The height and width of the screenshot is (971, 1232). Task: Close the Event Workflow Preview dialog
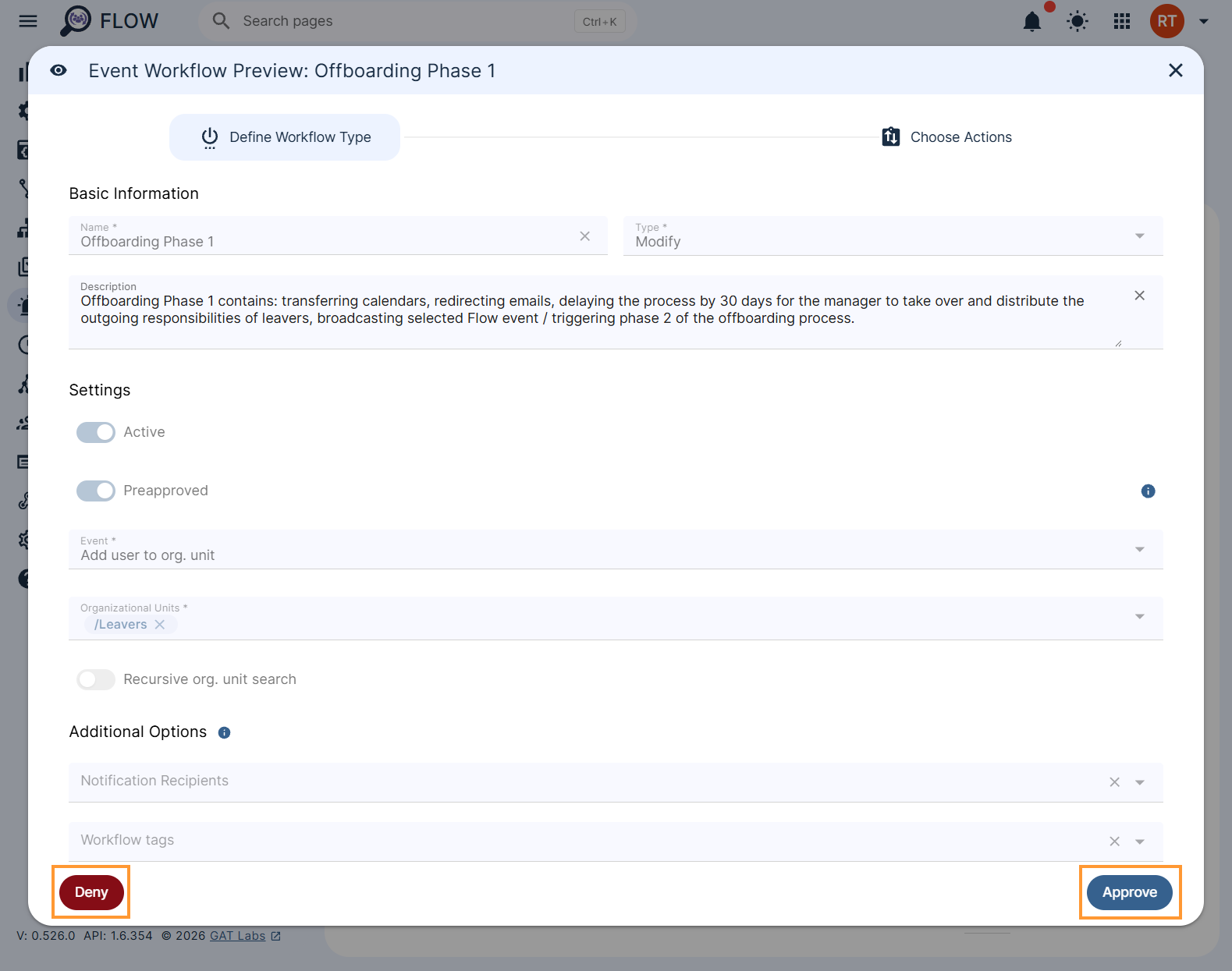pos(1175,70)
